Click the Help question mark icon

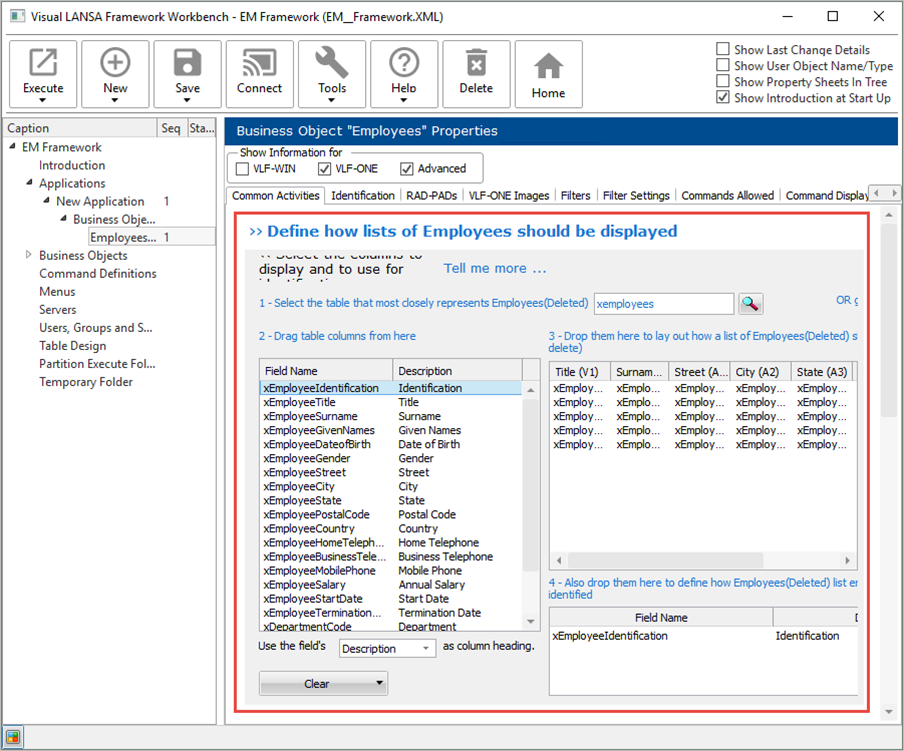coord(404,64)
